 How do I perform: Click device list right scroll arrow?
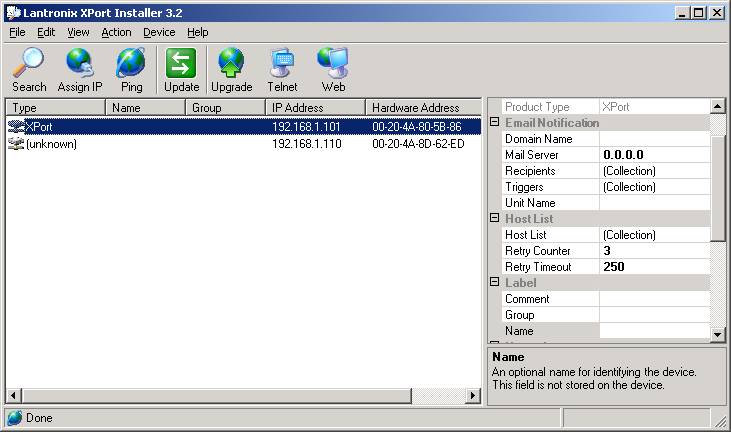(x=473, y=396)
